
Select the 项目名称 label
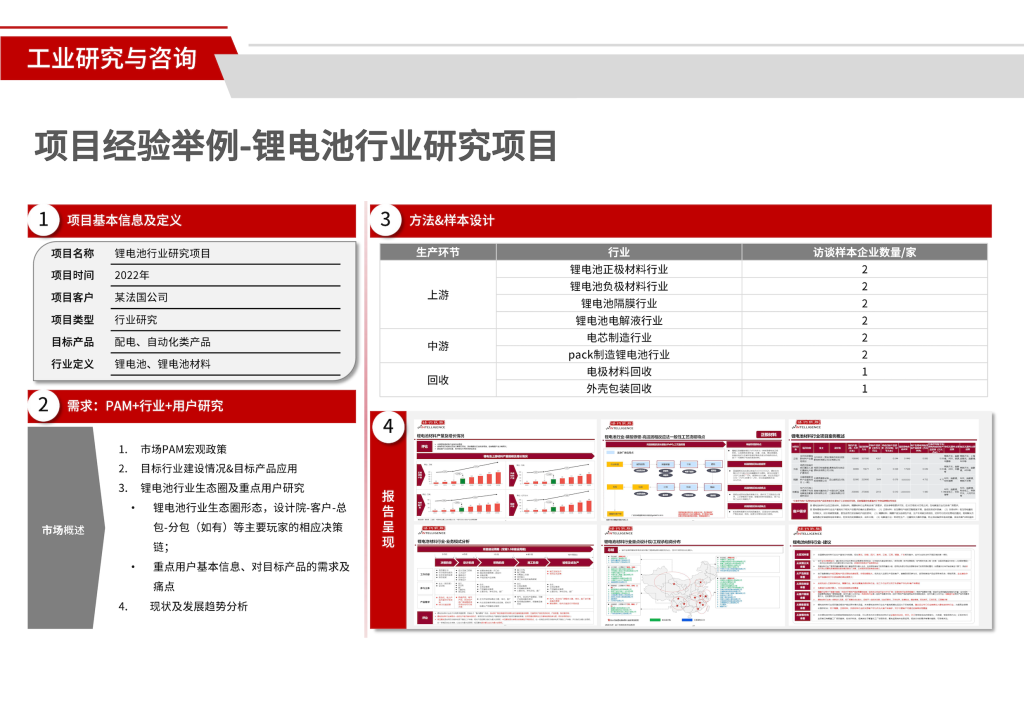tap(72, 253)
